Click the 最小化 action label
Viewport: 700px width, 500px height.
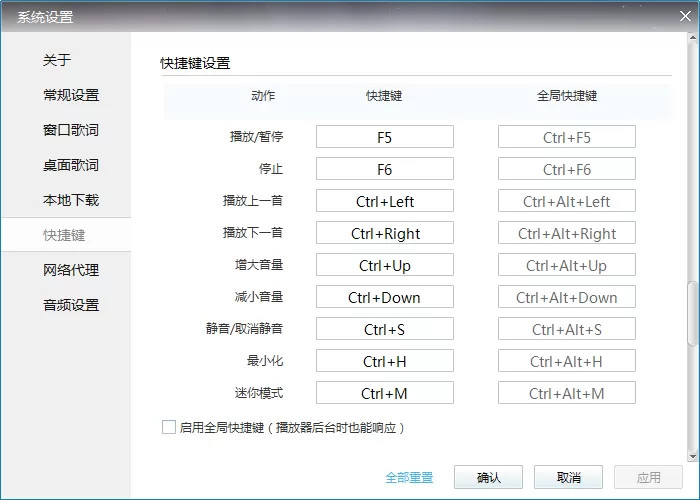[265, 361]
